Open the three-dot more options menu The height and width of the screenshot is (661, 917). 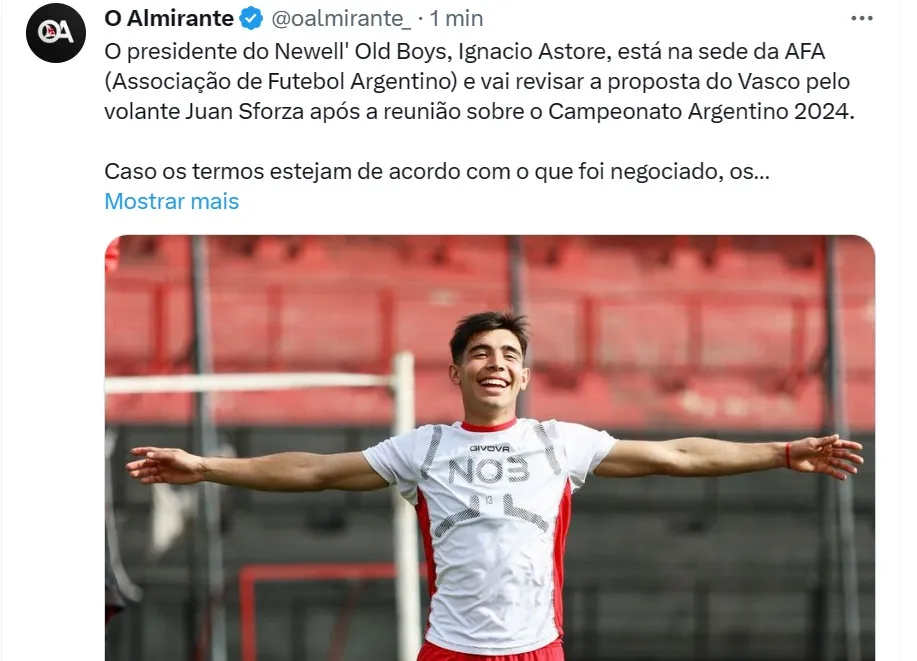click(861, 19)
